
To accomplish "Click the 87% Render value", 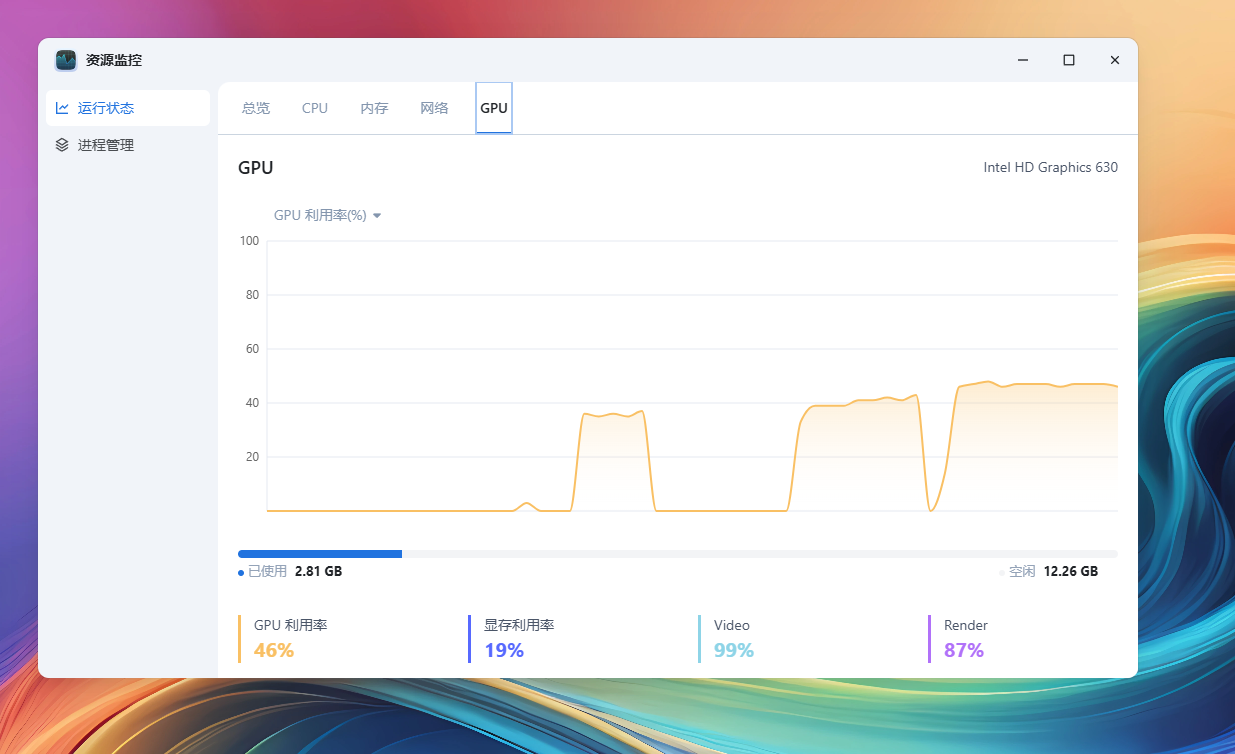I will (x=964, y=650).
